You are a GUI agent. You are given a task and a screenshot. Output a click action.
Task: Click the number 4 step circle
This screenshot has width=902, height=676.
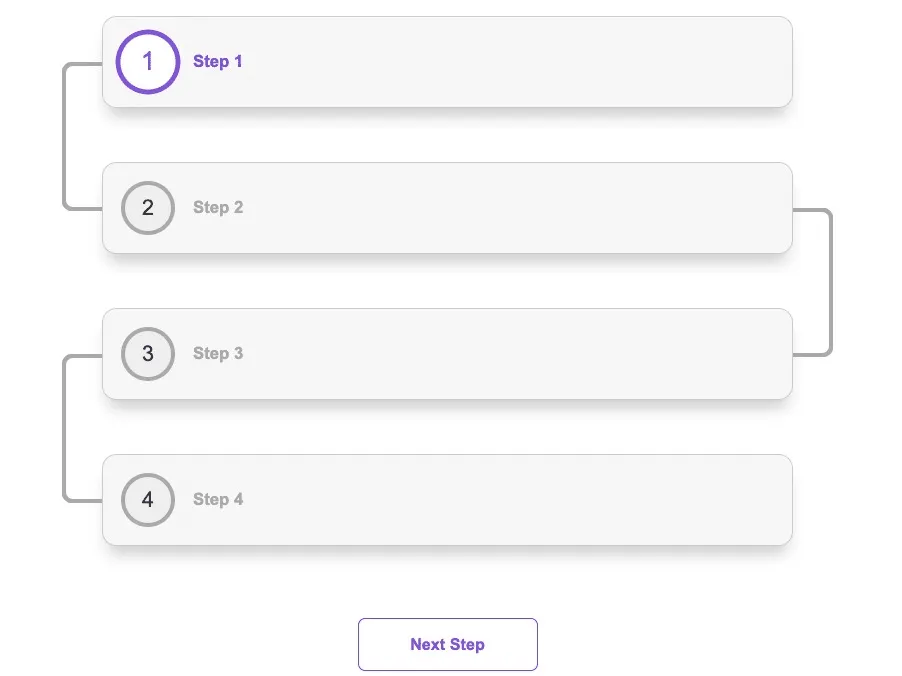[x=147, y=500]
